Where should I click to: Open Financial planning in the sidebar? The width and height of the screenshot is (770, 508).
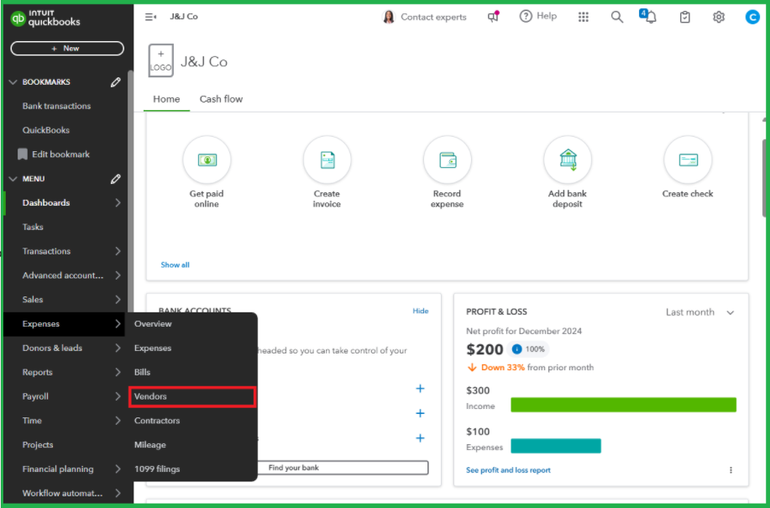pos(58,469)
